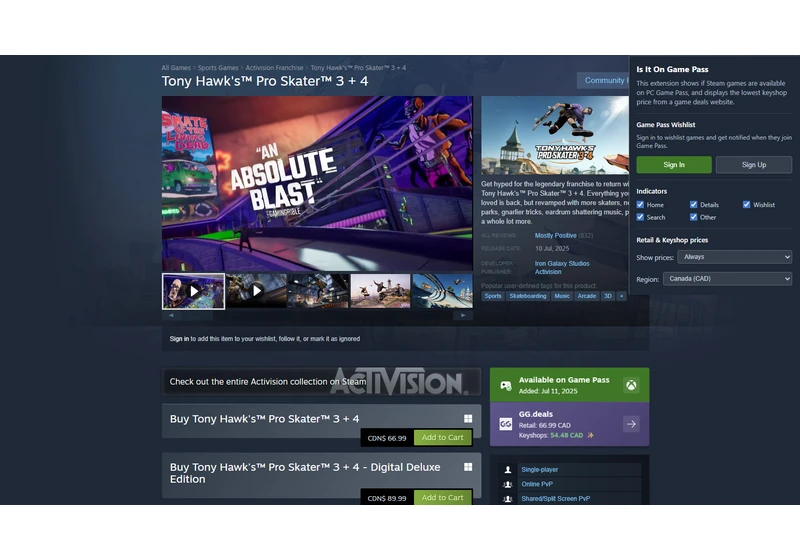The height and width of the screenshot is (560, 800).
Task: Toggle the Other indicator checkbox
Action: (x=693, y=217)
